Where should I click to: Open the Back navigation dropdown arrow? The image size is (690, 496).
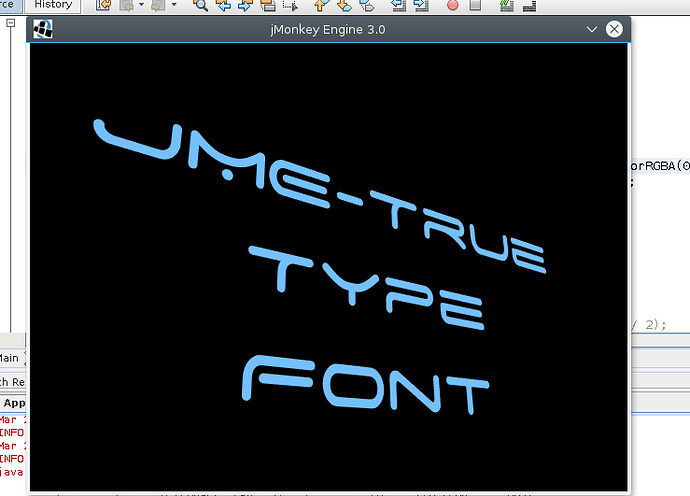pos(142,5)
